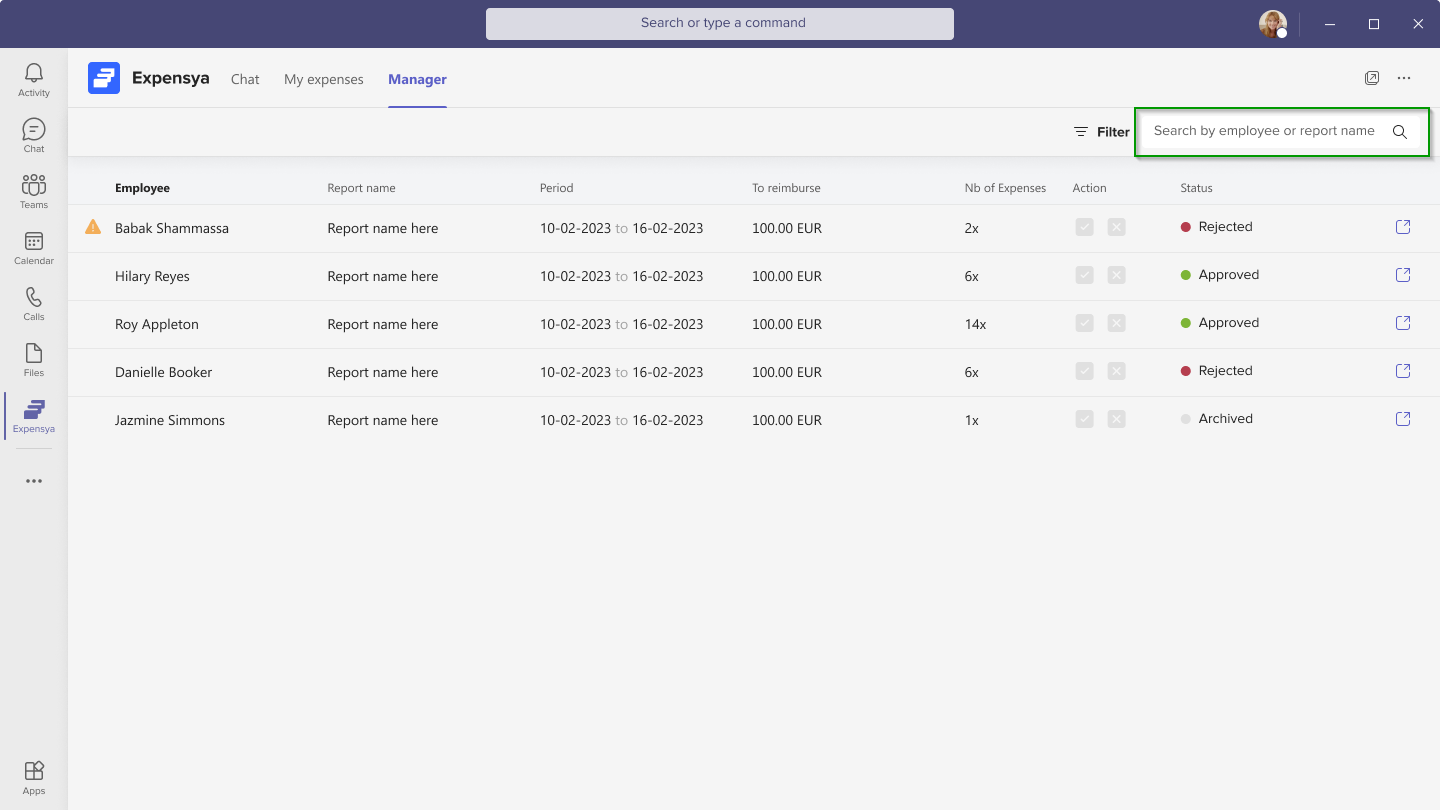Sort by the Employee column header
The height and width of the screenshot is (810, 1440).
(x=142, y=188)
